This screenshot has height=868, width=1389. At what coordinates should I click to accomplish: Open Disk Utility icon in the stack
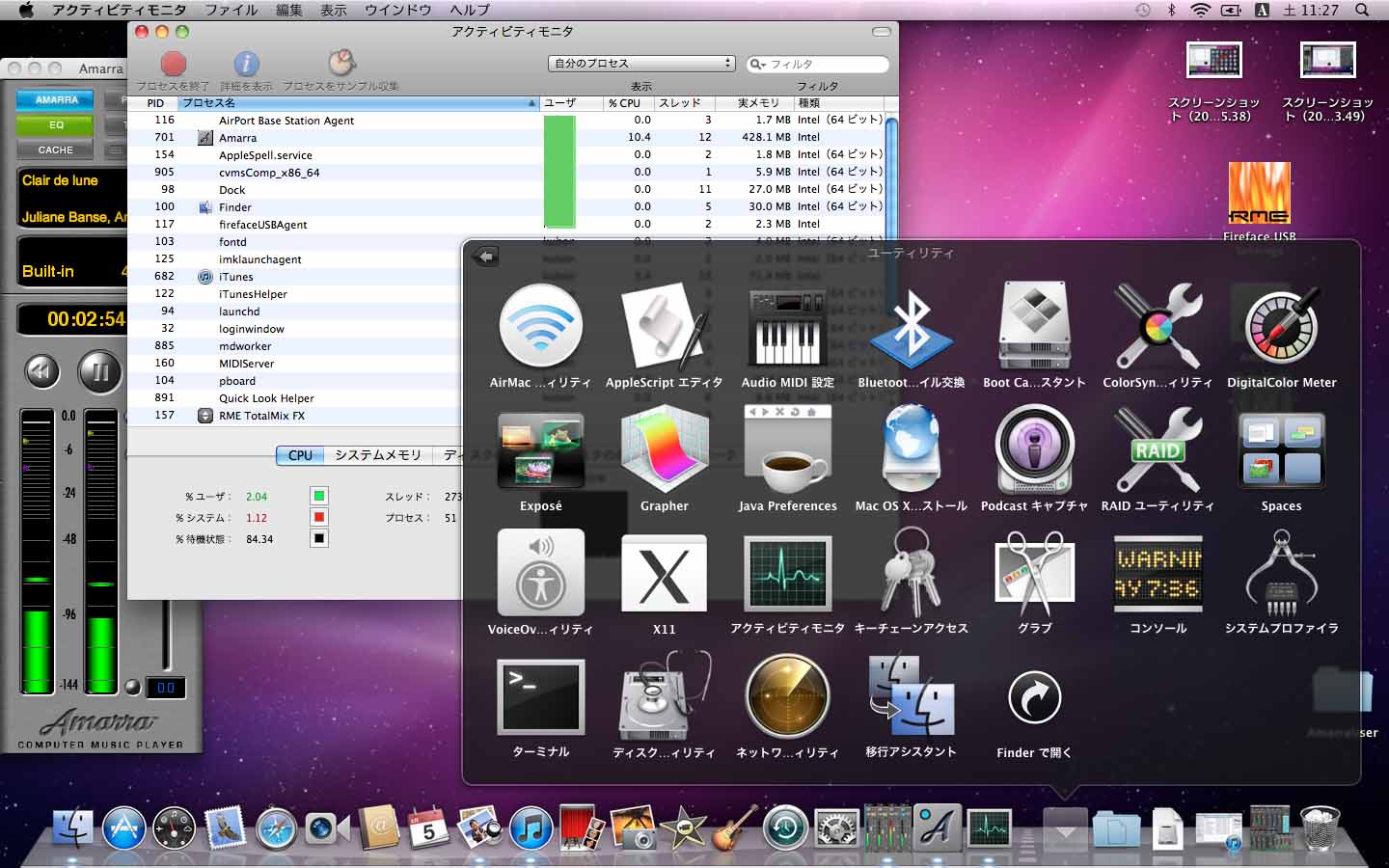click(x=664, y=696)
